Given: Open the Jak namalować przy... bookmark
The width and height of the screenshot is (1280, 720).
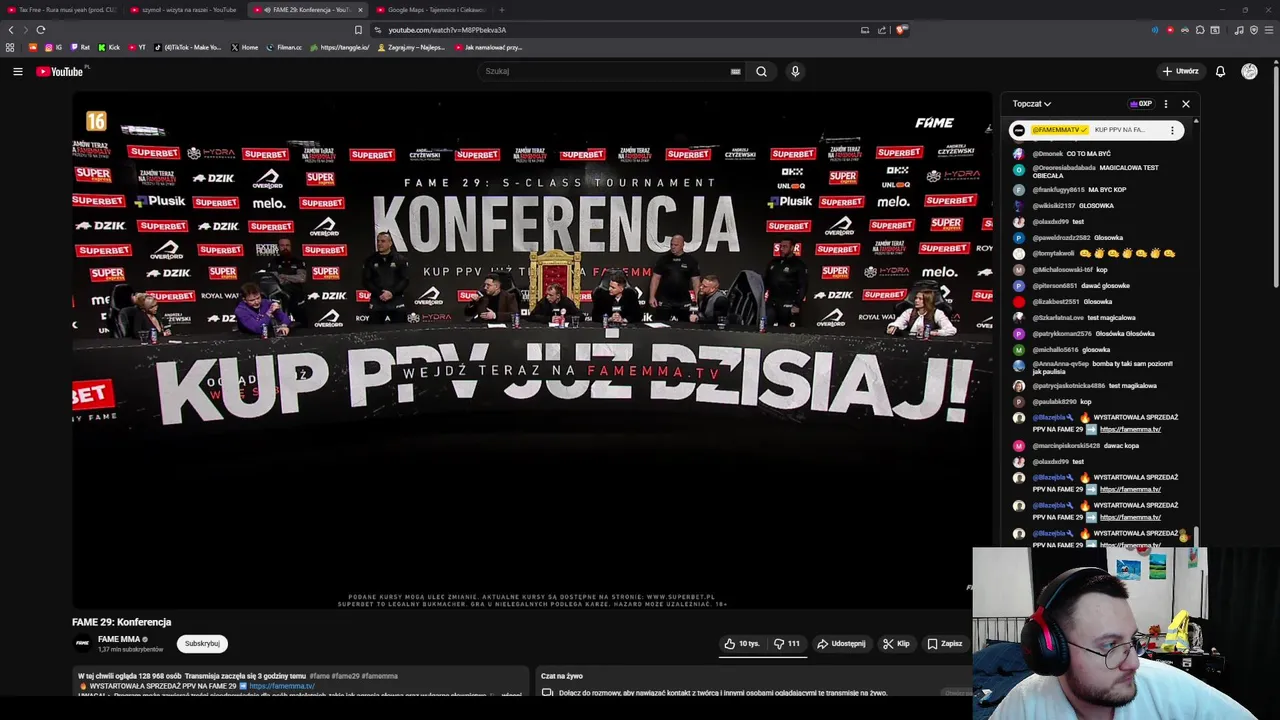Looking at the screenshot, I should [488, 47].
